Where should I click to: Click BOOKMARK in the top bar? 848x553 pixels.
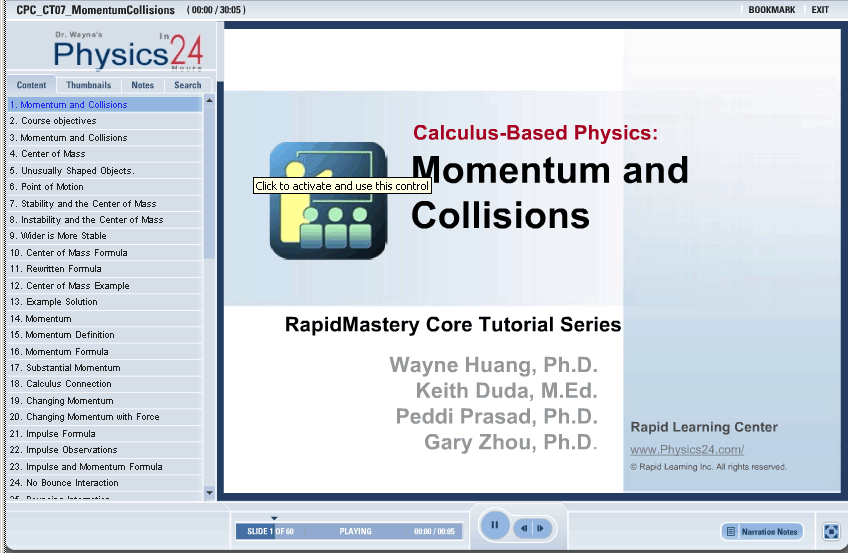click(x=771, y=10)
